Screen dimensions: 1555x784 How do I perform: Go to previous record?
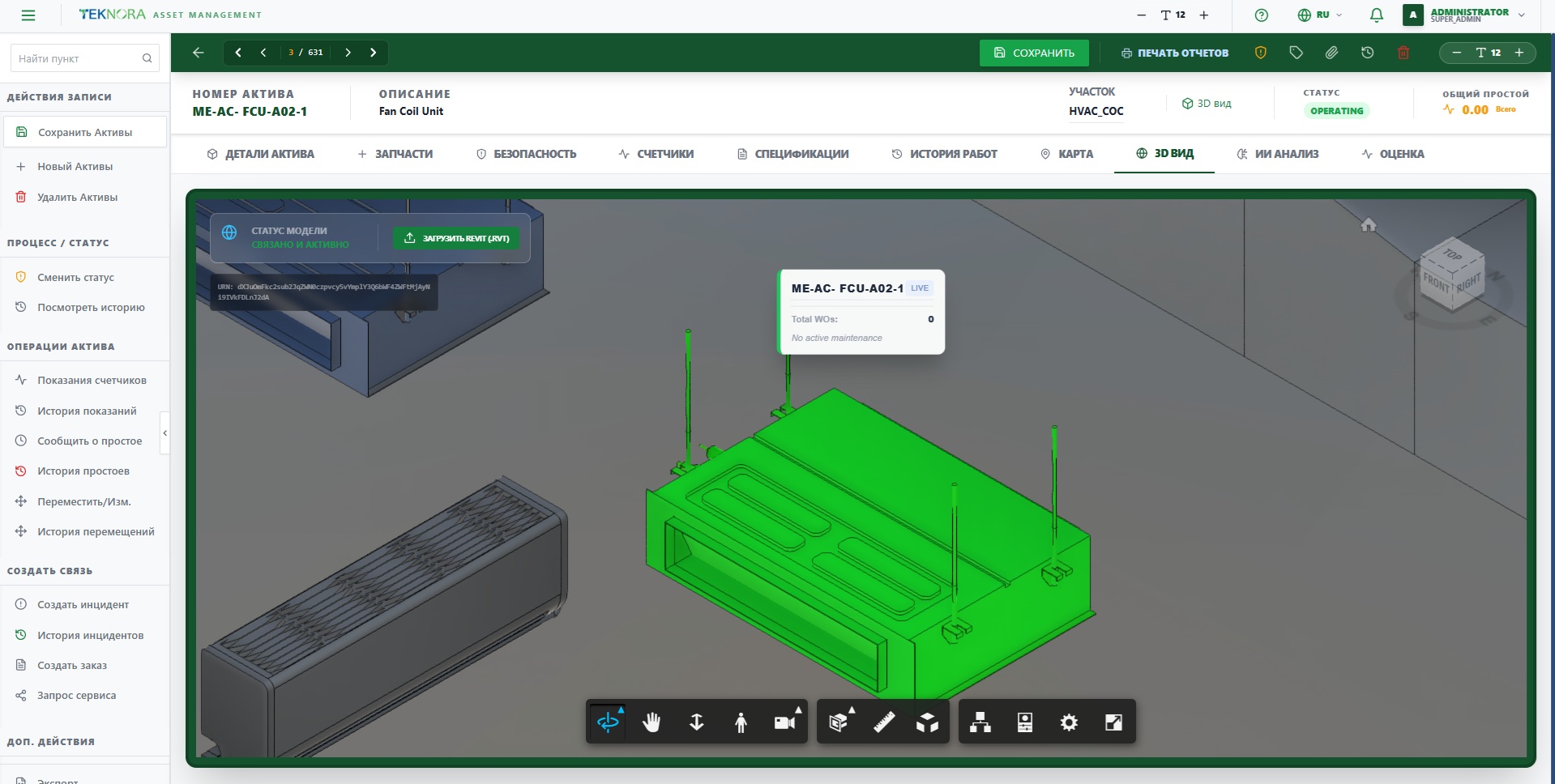coord(263,53)
